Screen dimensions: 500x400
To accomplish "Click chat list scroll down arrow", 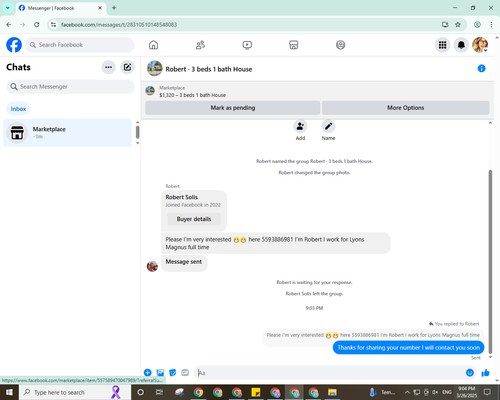I will point(137,143).
